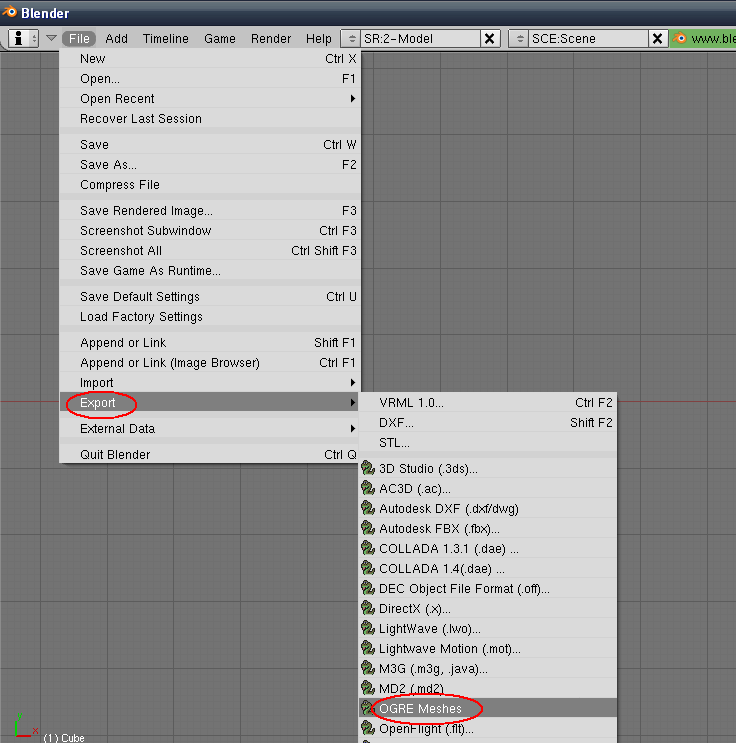Click the SCE:Scene name field
736x743 pixels.
coord(588,38)
